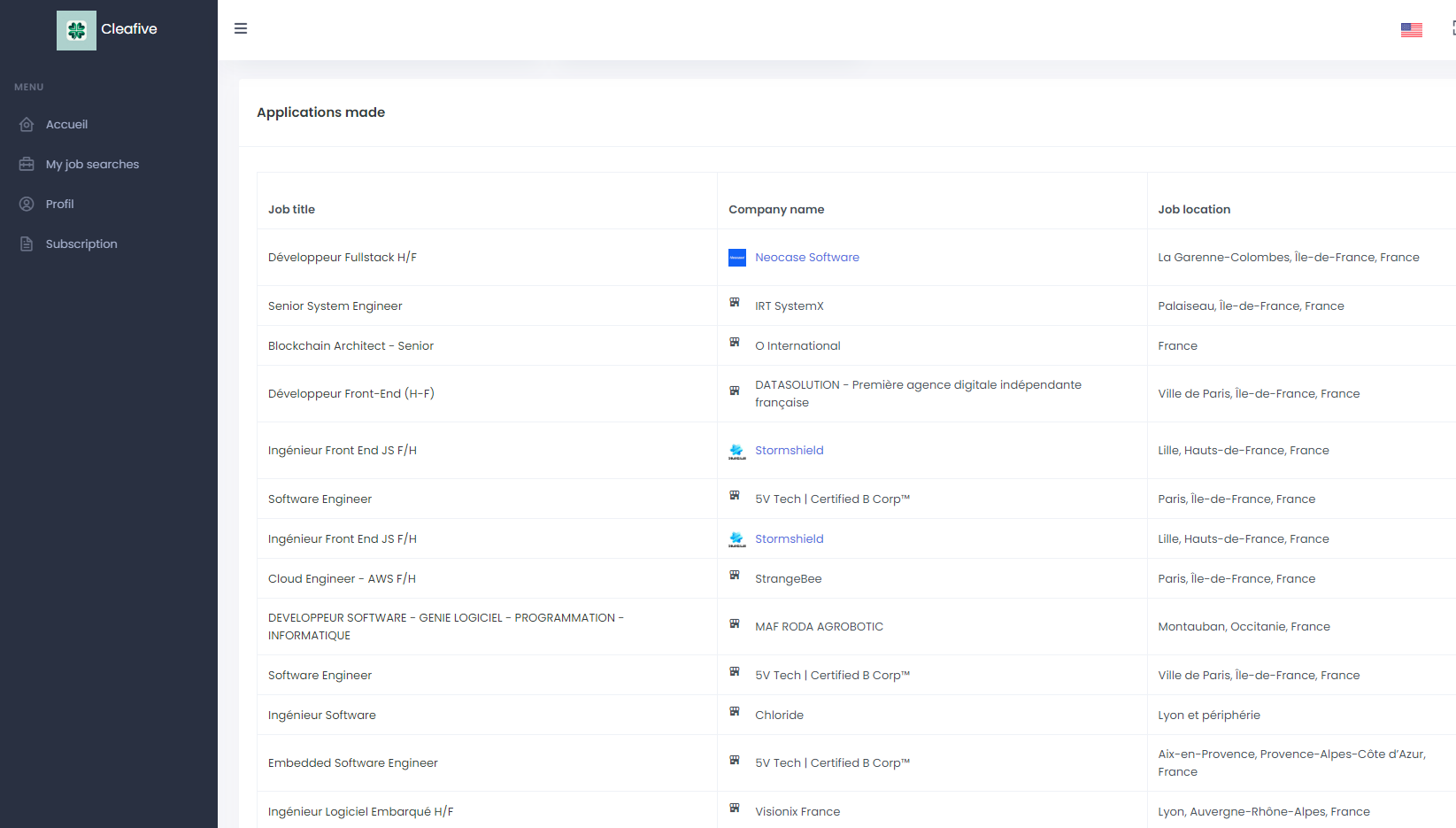Click the Cleafive clover logo
Viewport: 1456px width, 828px height.
tap(76, 30)
